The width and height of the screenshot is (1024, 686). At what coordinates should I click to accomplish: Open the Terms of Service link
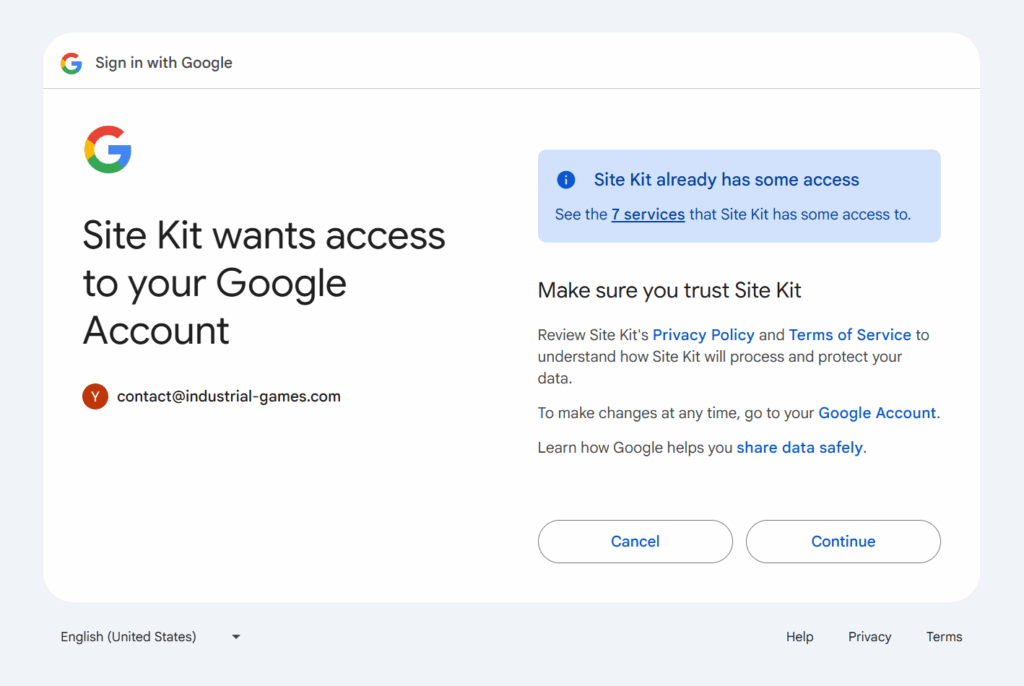click(849, 335)
